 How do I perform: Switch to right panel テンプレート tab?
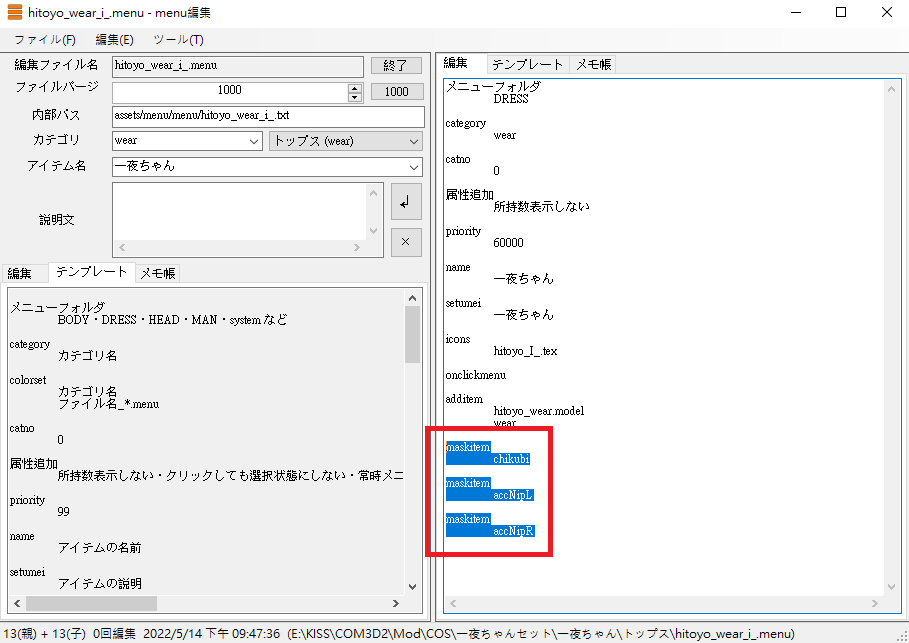pyautogui.click(x=528, y=64)
